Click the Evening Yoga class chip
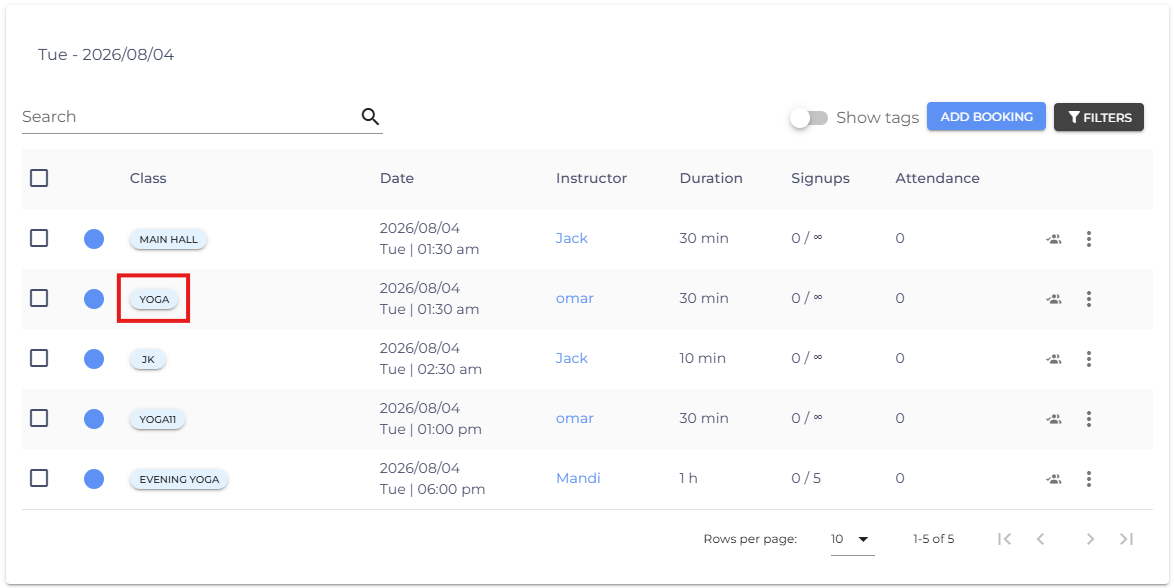This screenshot has height=588, width=1174. pos(179,479)
